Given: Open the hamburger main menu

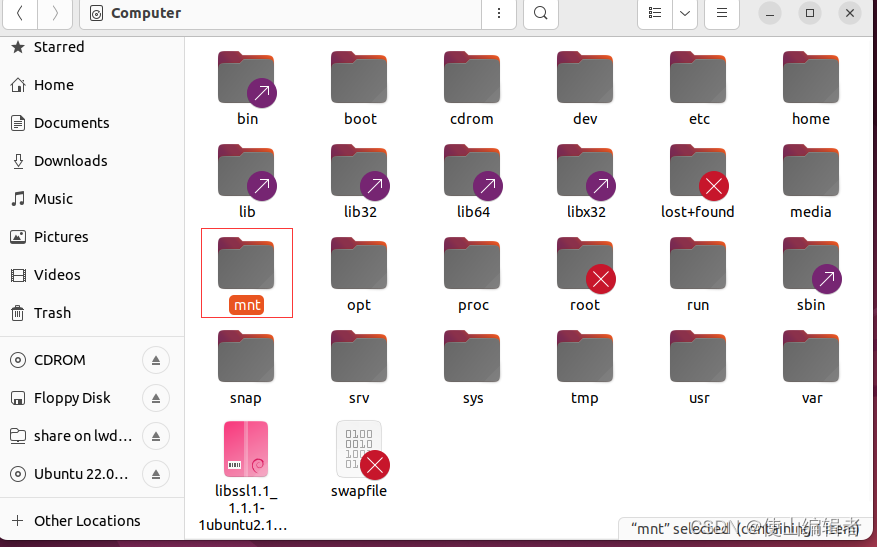Looking at the screenshot, I should click(722, 13).
